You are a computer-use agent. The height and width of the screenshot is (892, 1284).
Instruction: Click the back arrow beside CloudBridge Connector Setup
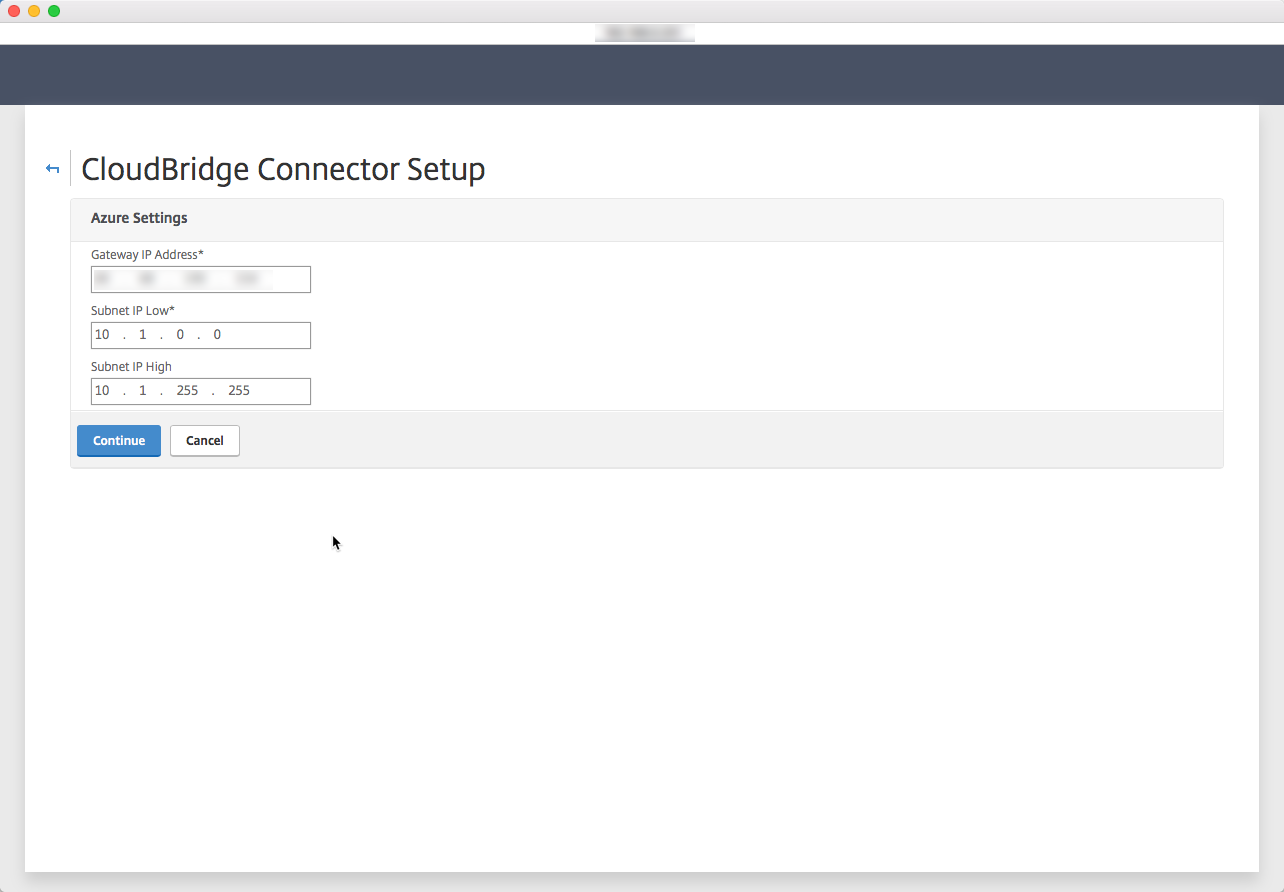(x=53, y=169)
